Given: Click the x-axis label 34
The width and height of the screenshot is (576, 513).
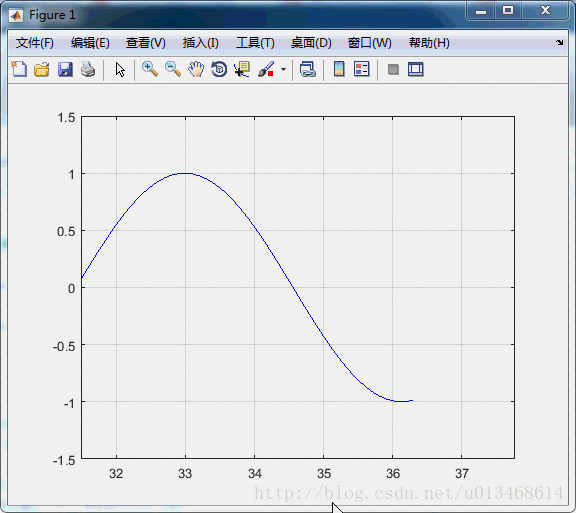Looking at the screenshot, I should click(255, 474).
